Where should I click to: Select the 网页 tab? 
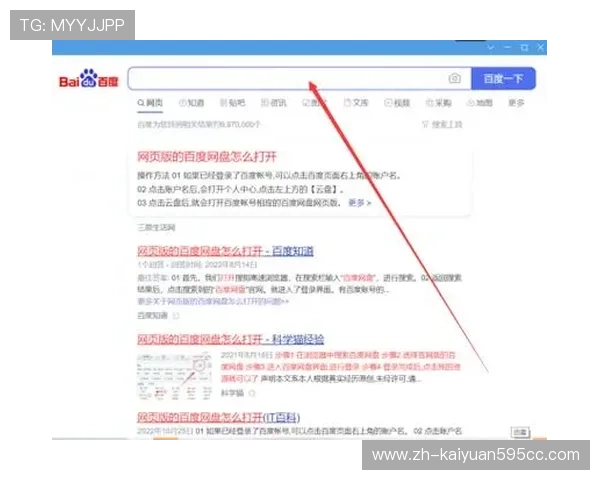coord(150,103)
